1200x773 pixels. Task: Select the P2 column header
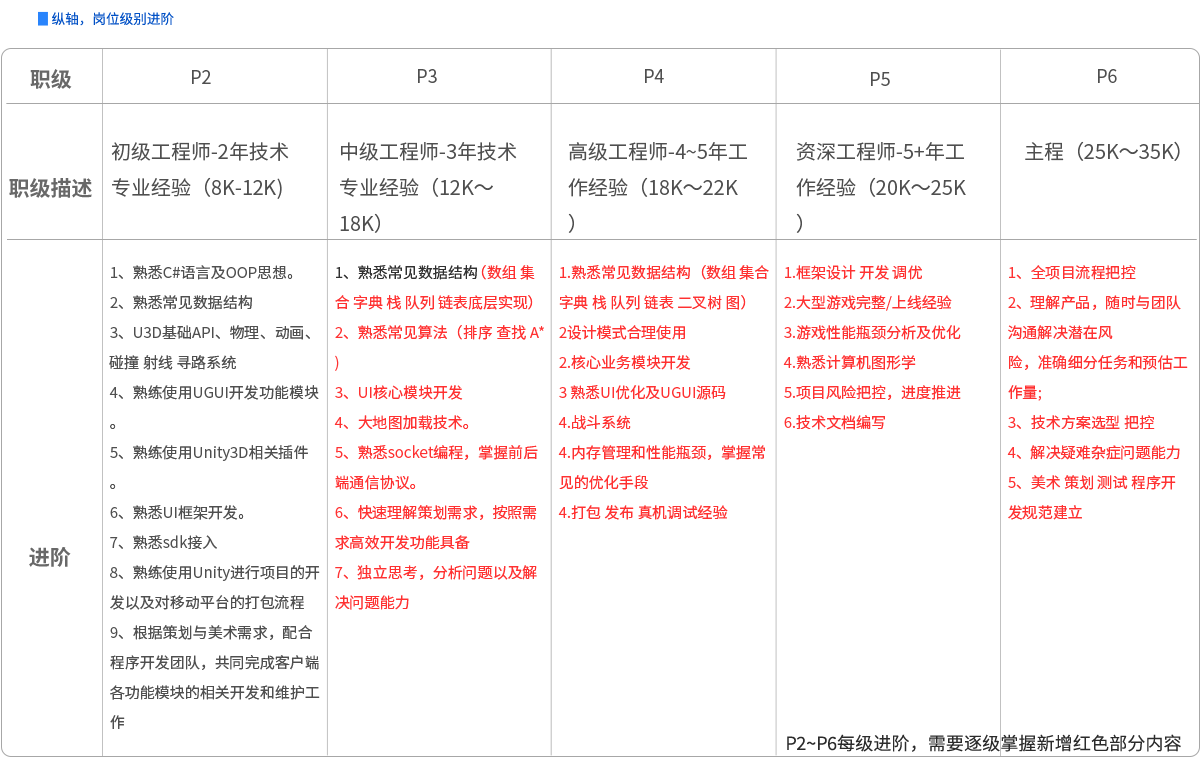201,77
